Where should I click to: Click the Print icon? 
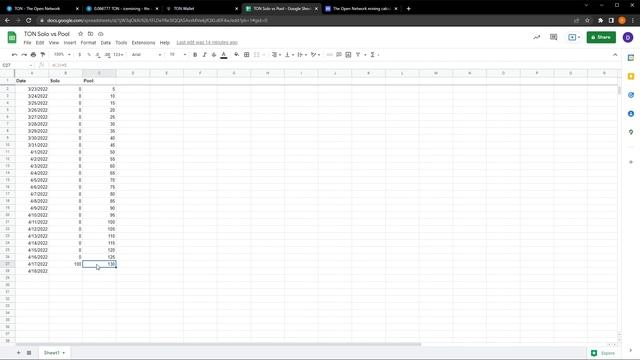tap(33, 55)
